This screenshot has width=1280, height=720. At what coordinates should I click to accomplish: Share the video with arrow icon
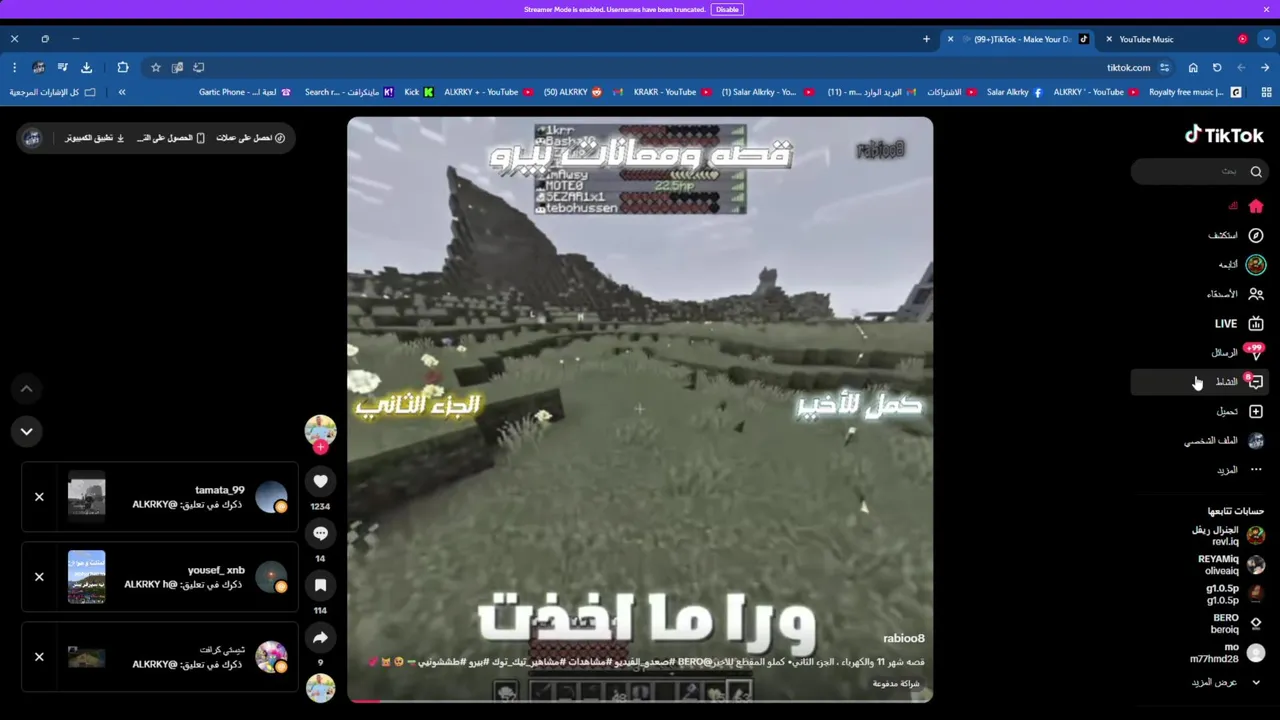coord(320,637)
